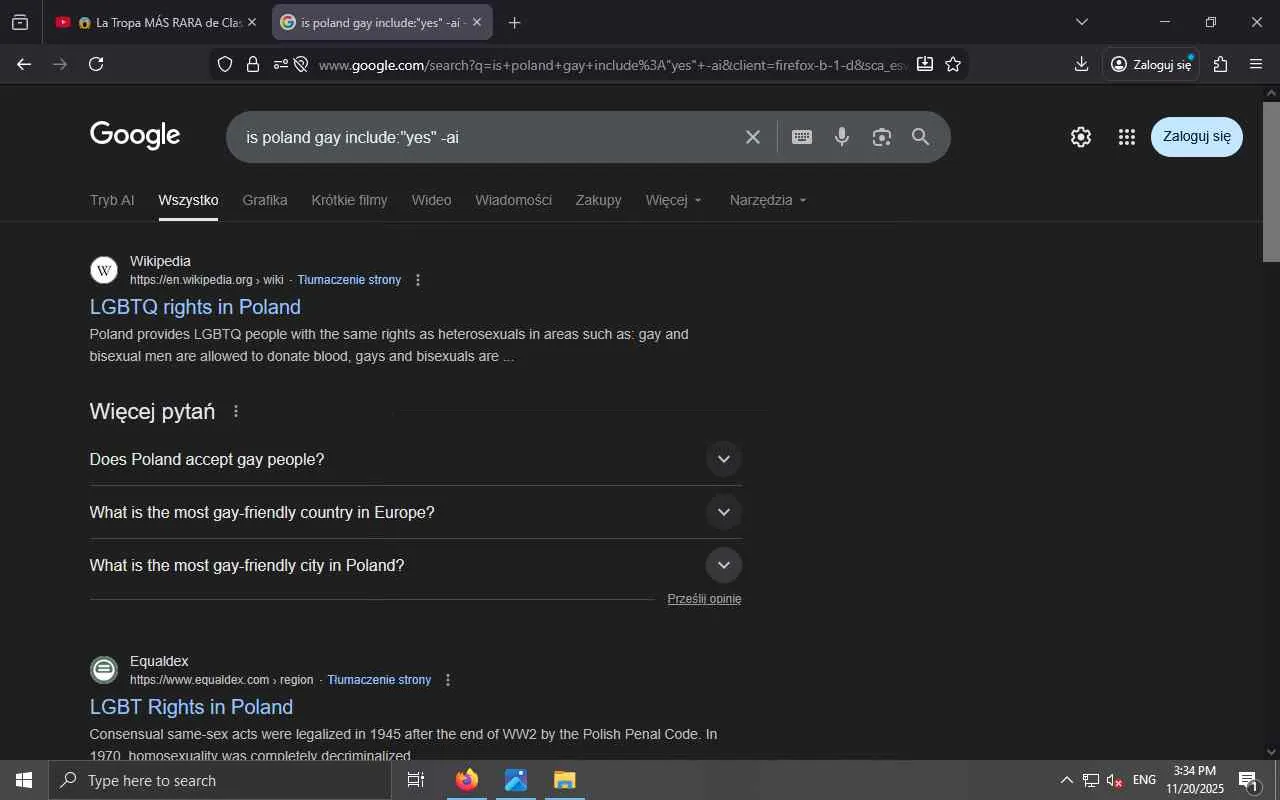
Task: Open options for Więcej pytań section
Action: tap(236, 411)
